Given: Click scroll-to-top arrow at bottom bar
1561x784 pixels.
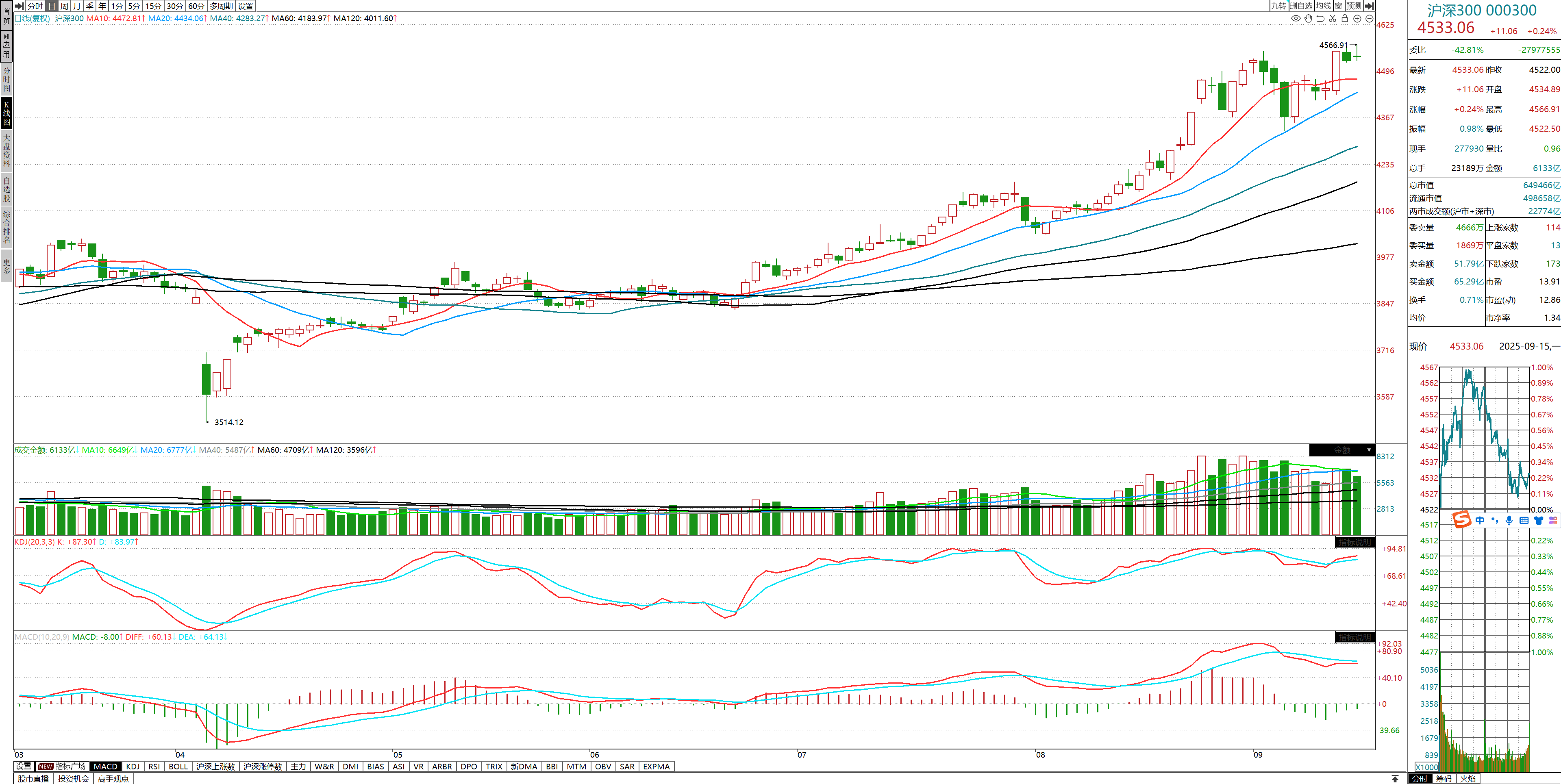Looking at the screenshot, I should tap(1395, 779).
